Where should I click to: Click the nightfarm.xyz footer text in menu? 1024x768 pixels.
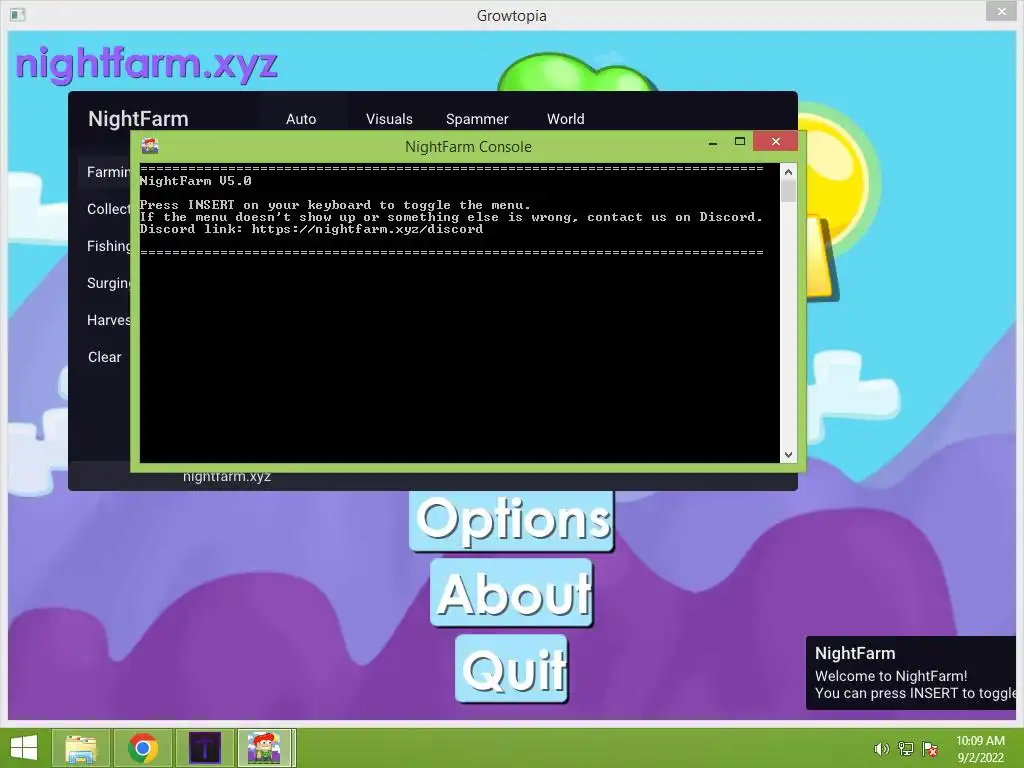[227, 477]
